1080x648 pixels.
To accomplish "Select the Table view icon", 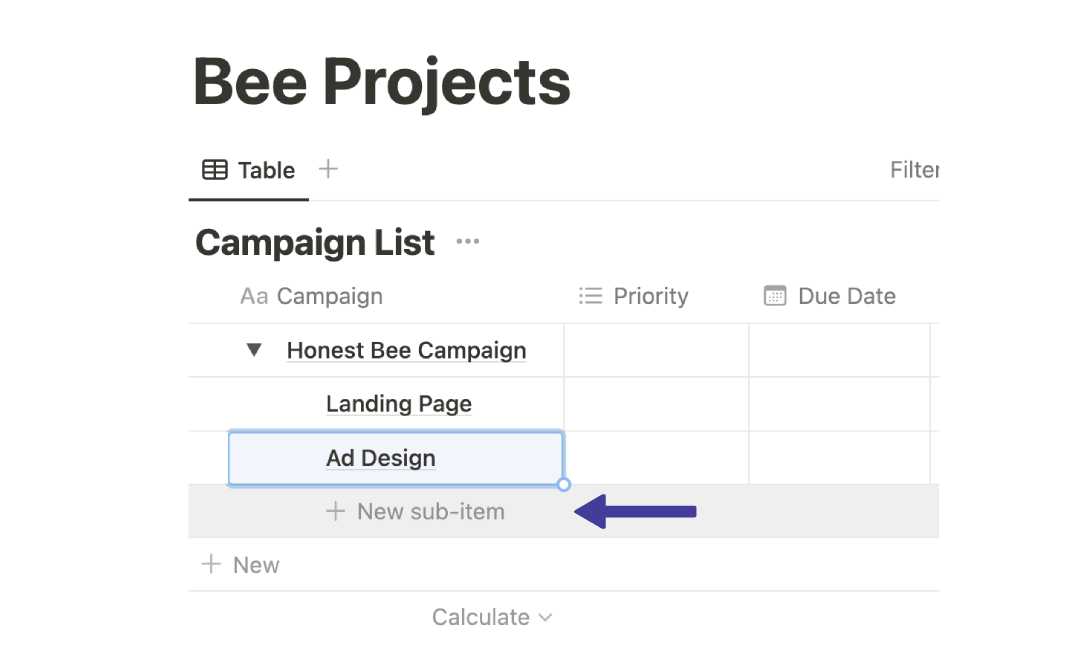I will coord(215,169).
